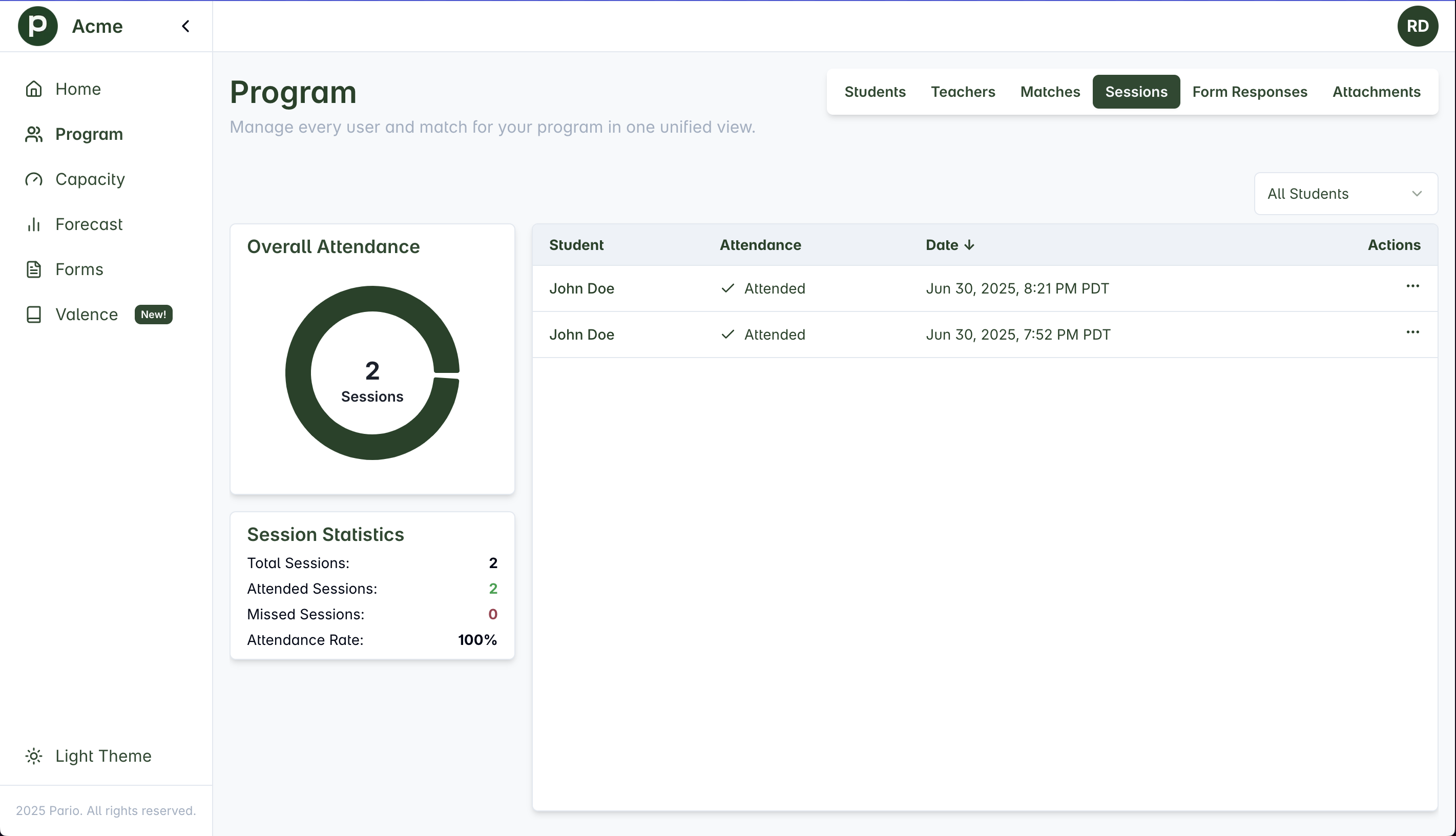Viewport: 1456px width, 836px height.
Task: Open the RD user avatar menu
Action: click(1417, 26)
